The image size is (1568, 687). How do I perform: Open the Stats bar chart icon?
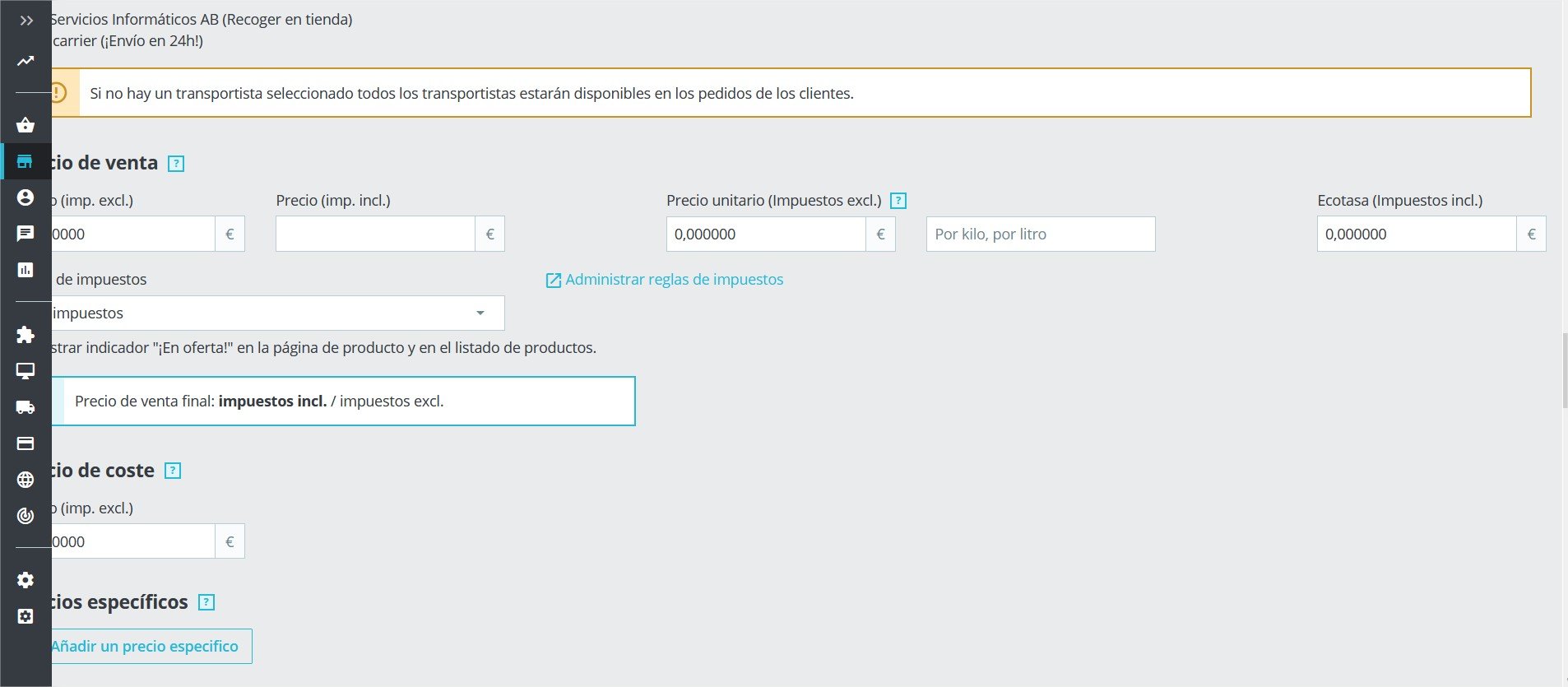click(26, 270)
